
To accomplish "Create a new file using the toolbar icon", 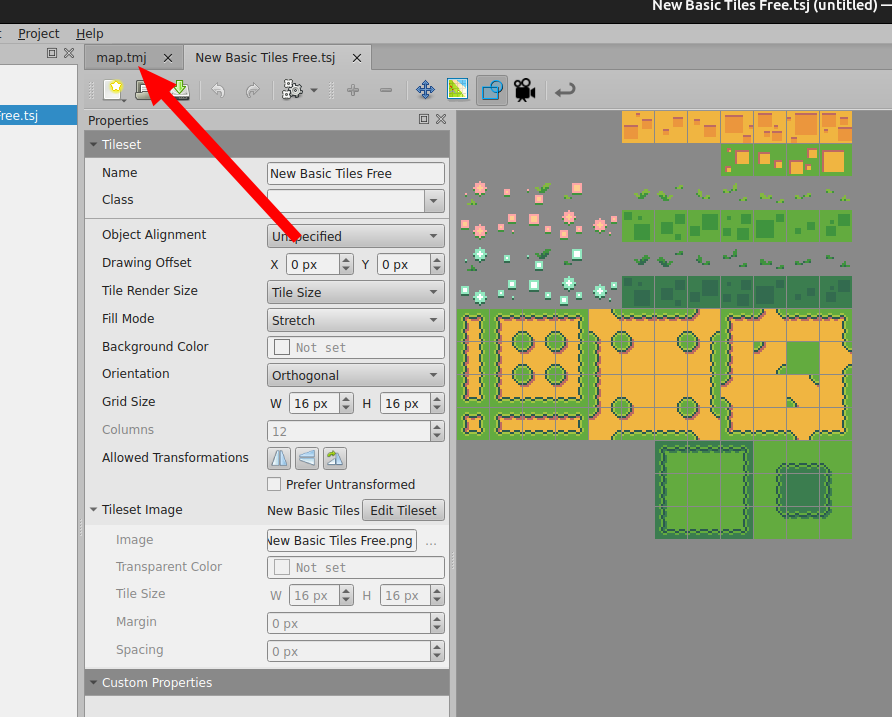I will pos(114,90).
